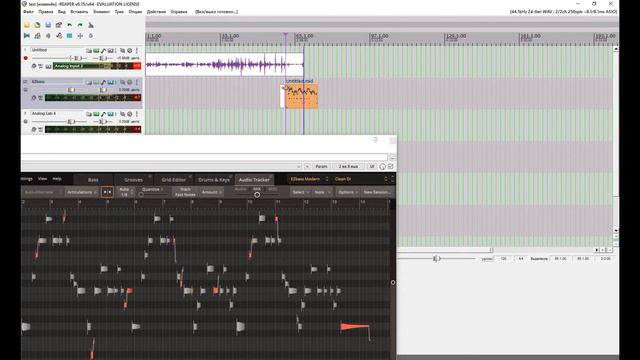This screenshot has height=360, width=640.
Task: Toggle the locking padlock icon
Action: [x=91, y=36]
